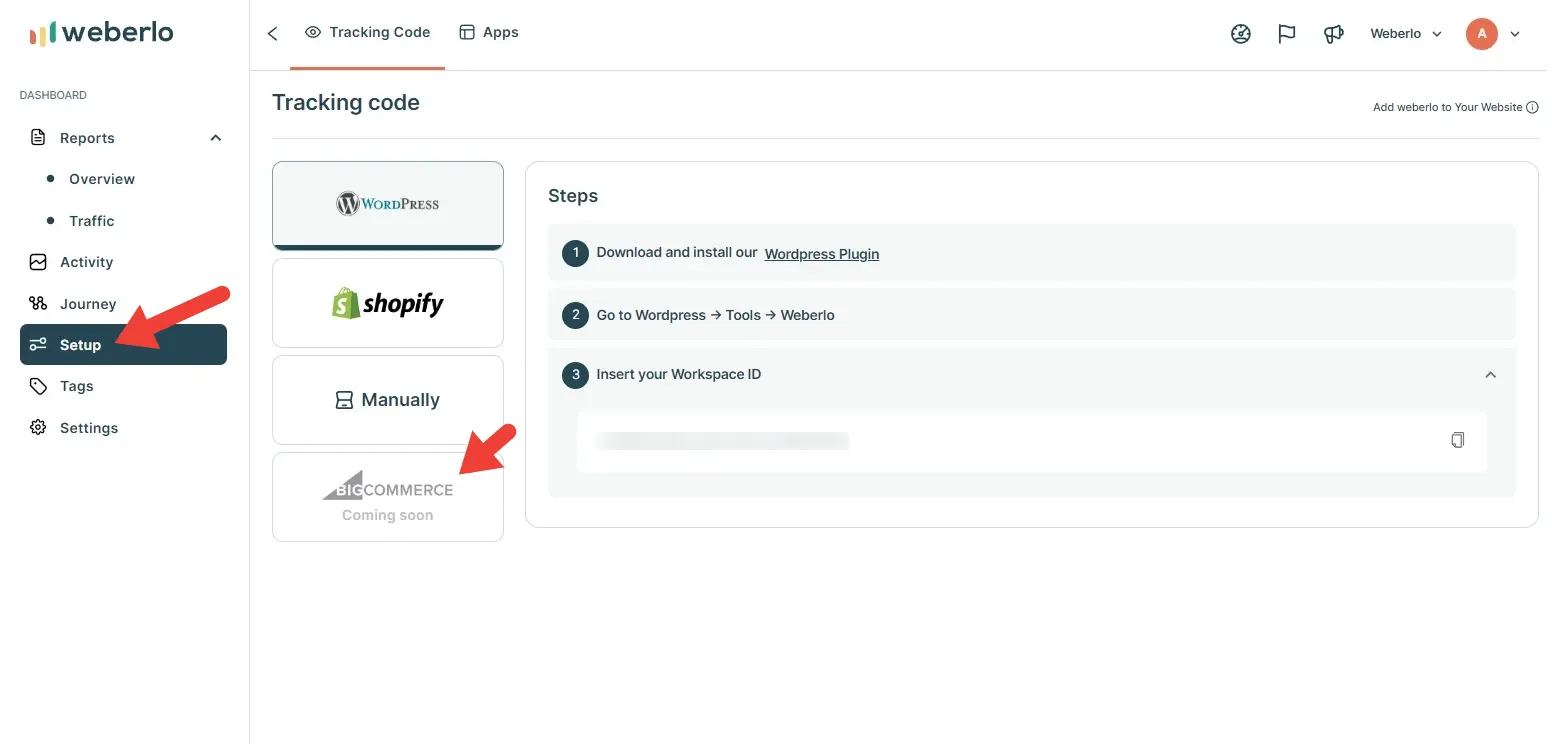Collapse the Insert your Workspace ID step
Image resolution: width=1552 pixels, height=744 pixels.
(x=1491, y=375)
